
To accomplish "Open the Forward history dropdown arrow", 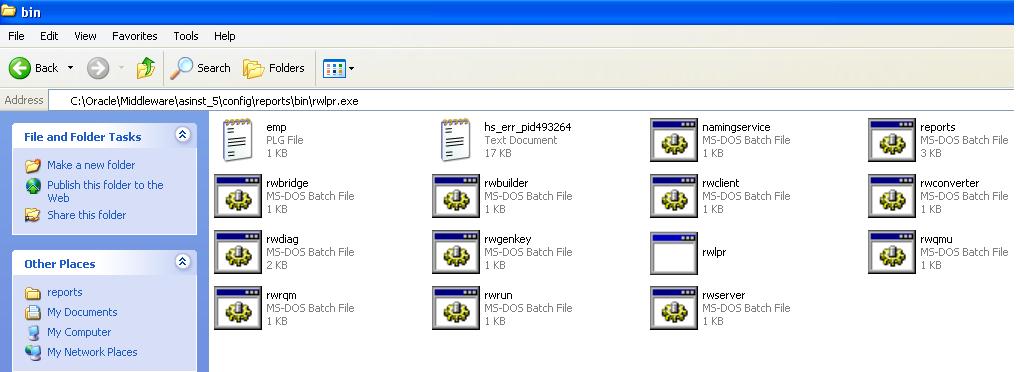I will coord(121,68).
